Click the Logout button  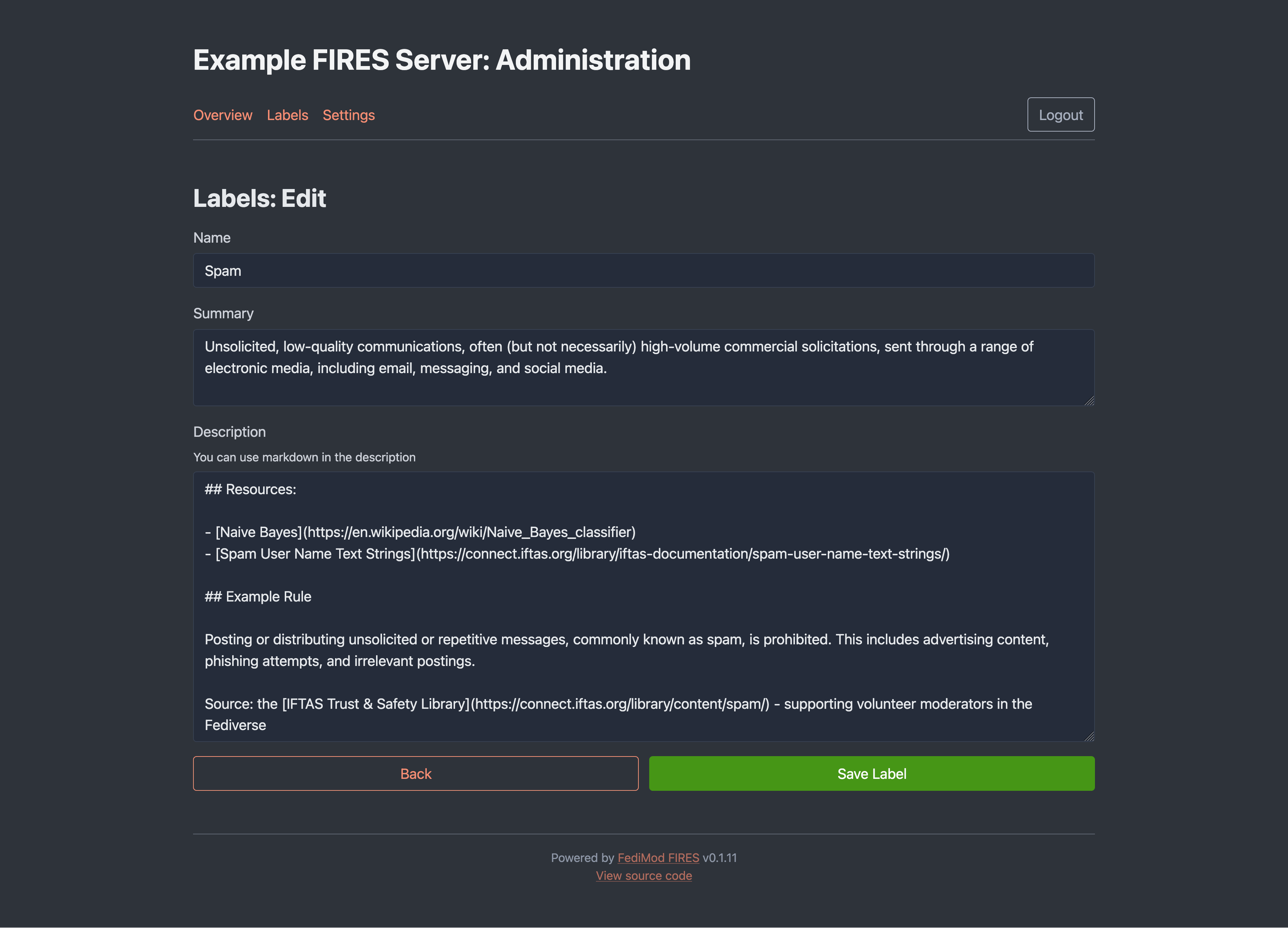pos(1060,115)
